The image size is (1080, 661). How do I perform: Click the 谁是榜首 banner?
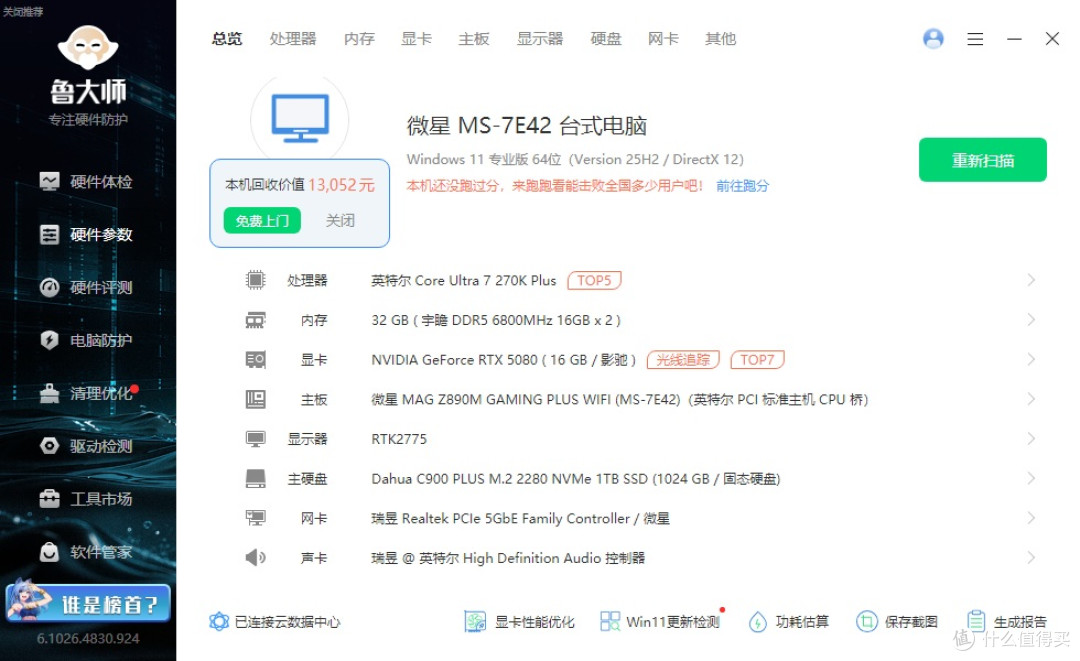pos(88,603)
